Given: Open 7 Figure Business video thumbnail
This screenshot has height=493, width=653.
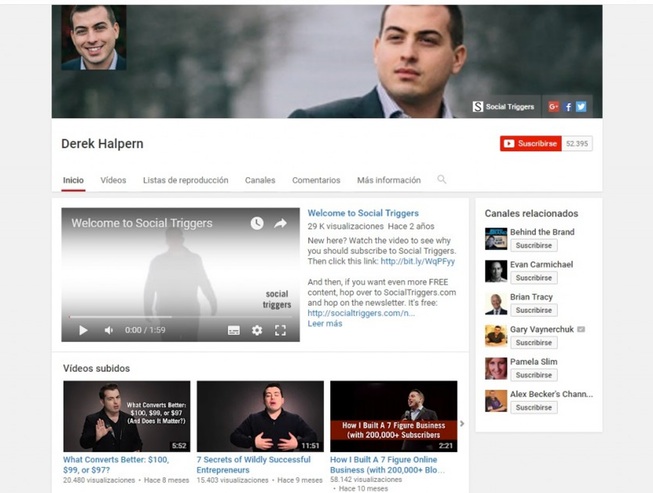Looking at the screenshot, I should 394,416.
